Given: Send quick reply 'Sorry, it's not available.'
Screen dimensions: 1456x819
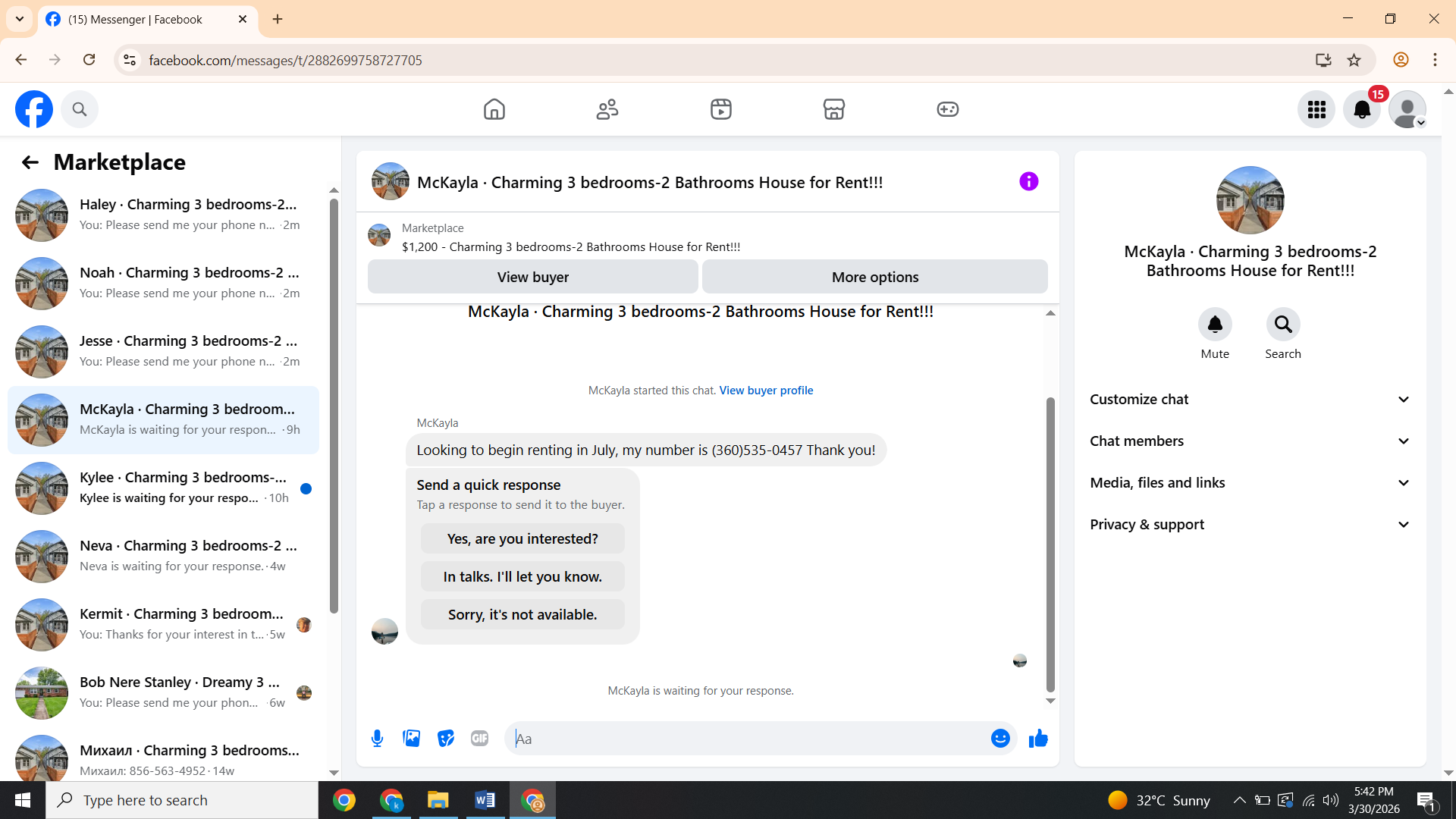Looking at the screenshot, I should [x=522, y=615].
